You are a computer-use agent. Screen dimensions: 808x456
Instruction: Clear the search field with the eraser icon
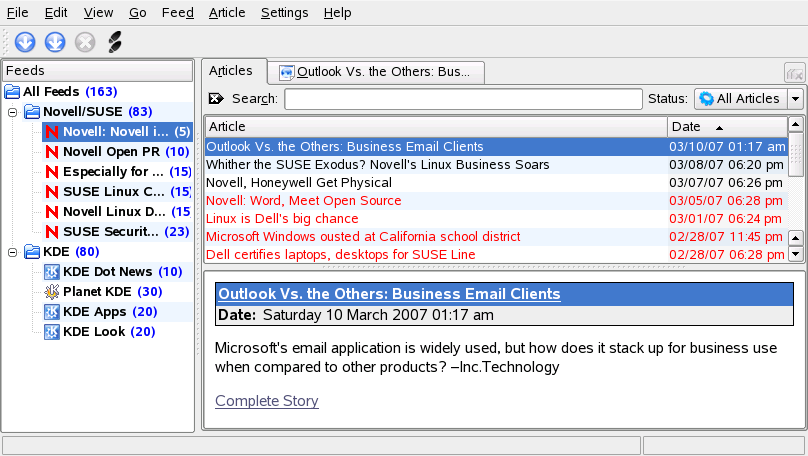pyautogui.click(x=217, y=99)
